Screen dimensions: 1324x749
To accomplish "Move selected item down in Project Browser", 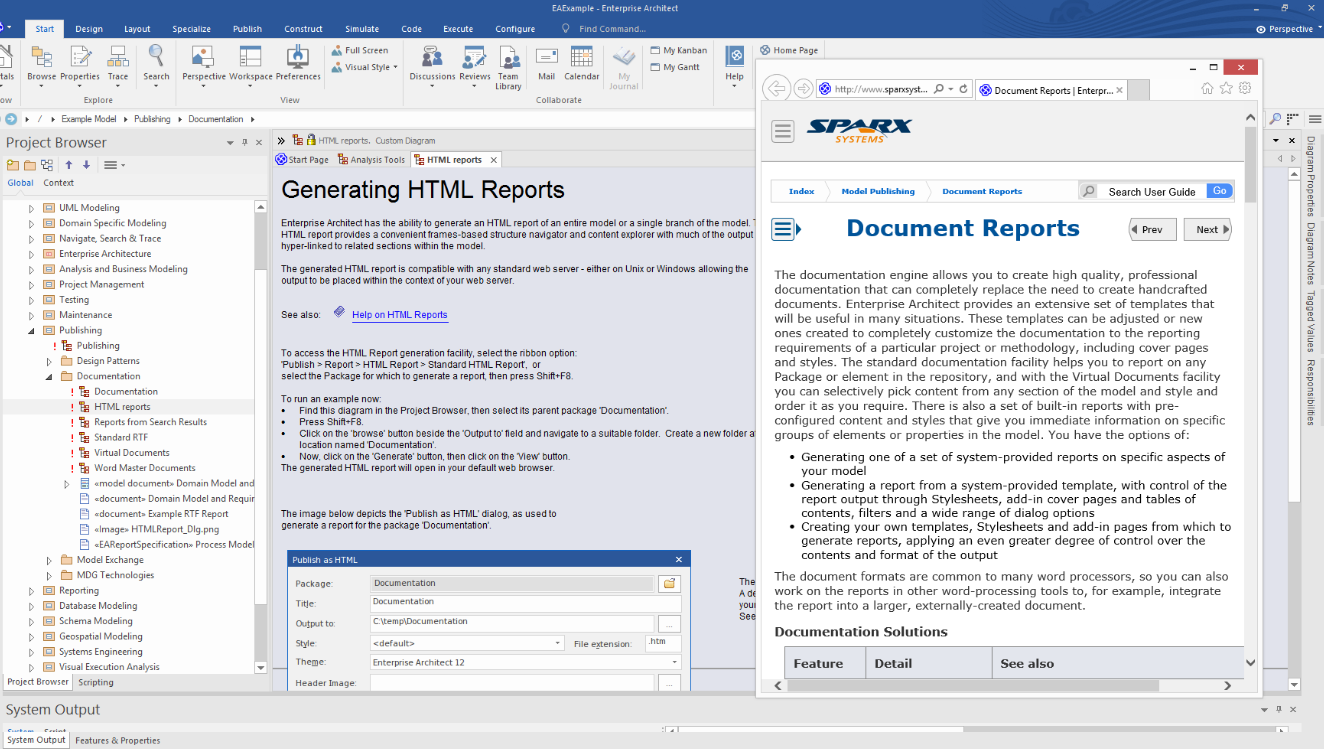I will (x=86, y=165).
